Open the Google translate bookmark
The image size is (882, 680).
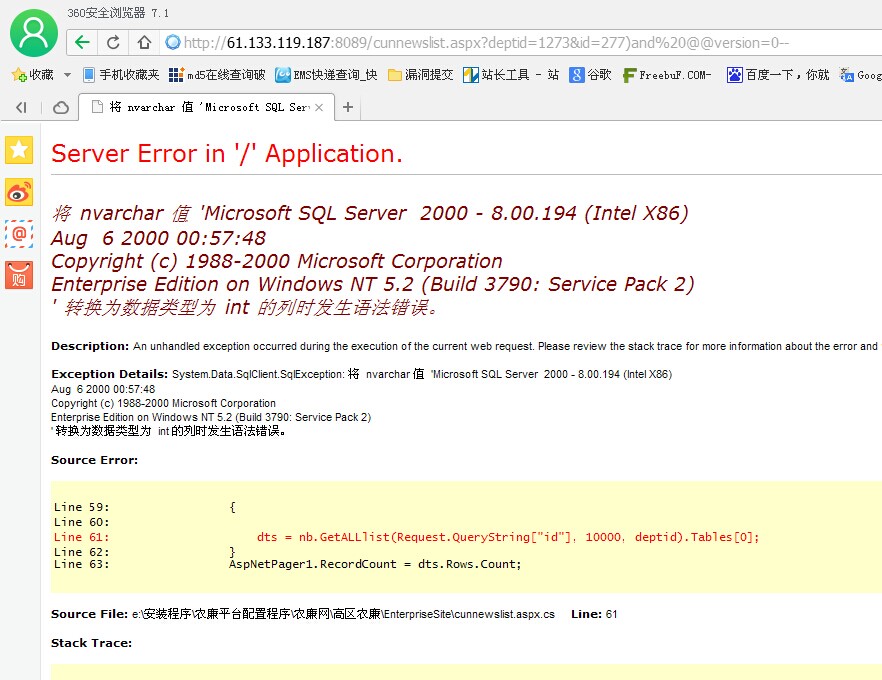(x=861, y=75)
